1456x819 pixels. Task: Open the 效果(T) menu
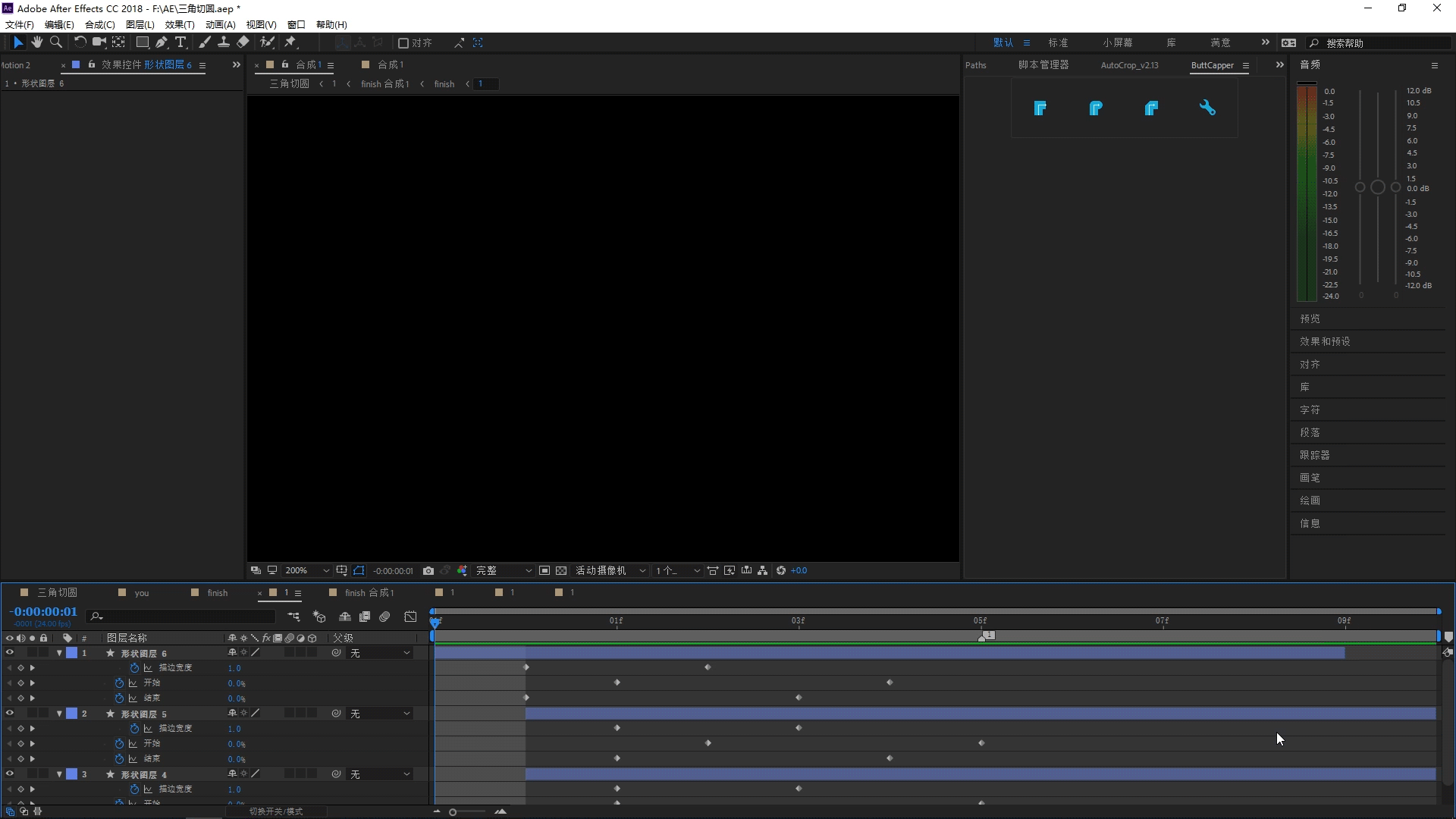coord(179,25)
